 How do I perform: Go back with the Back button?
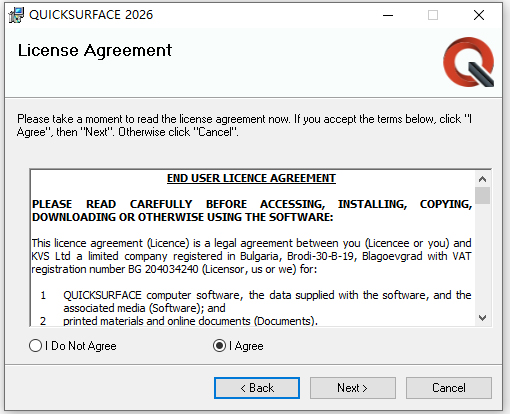pyautogui.click(x=257, y=388)
